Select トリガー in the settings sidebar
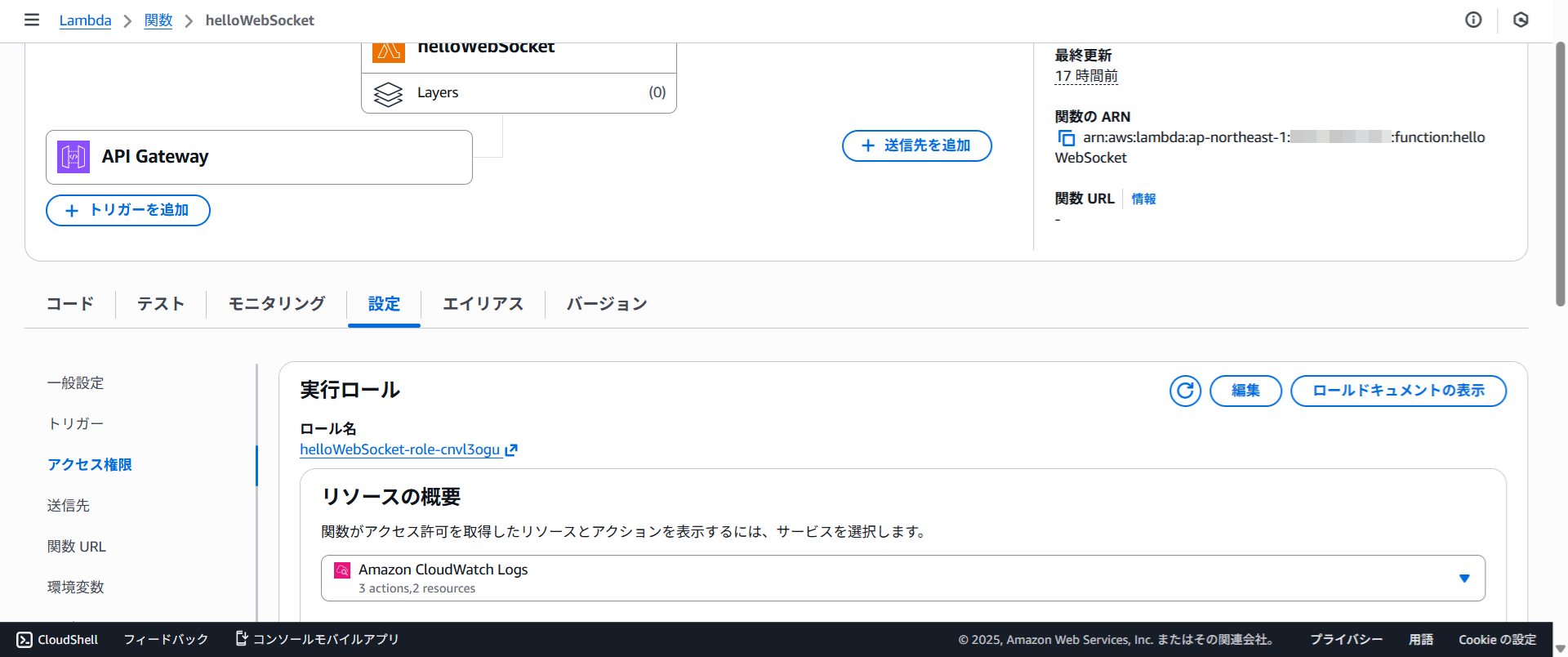Viewport: 1568px width, 657px height. click(76, 423)
